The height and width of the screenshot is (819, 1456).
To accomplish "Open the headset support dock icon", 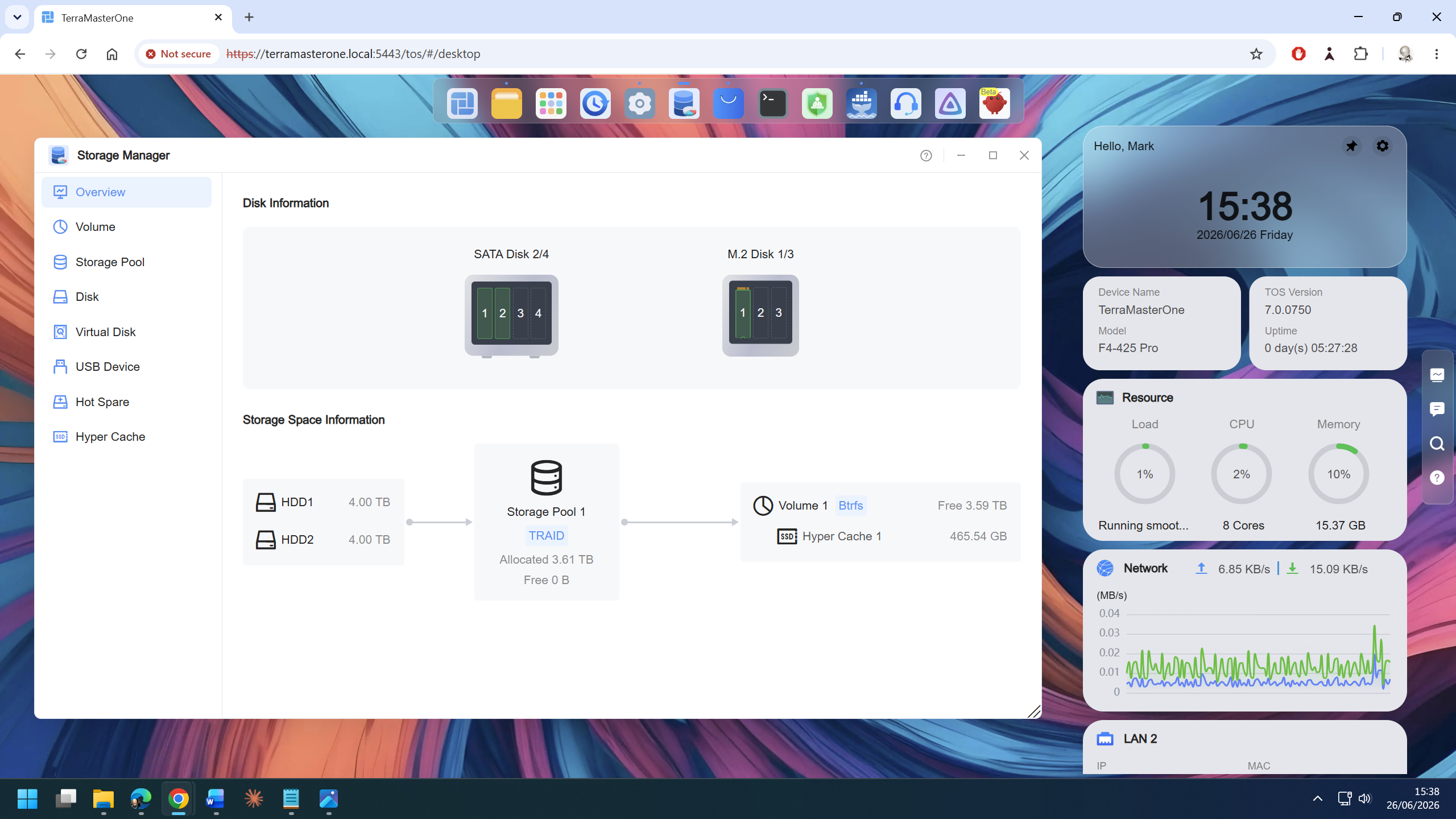I will [905, 104].
